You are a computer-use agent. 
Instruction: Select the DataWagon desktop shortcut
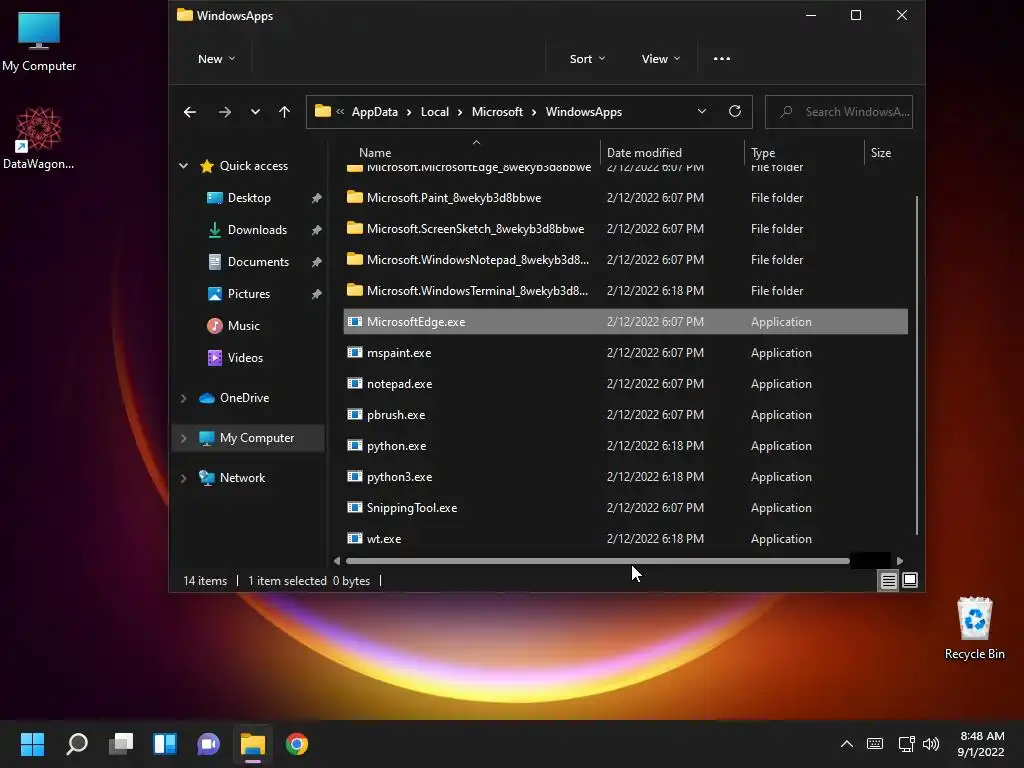[39, 139]
